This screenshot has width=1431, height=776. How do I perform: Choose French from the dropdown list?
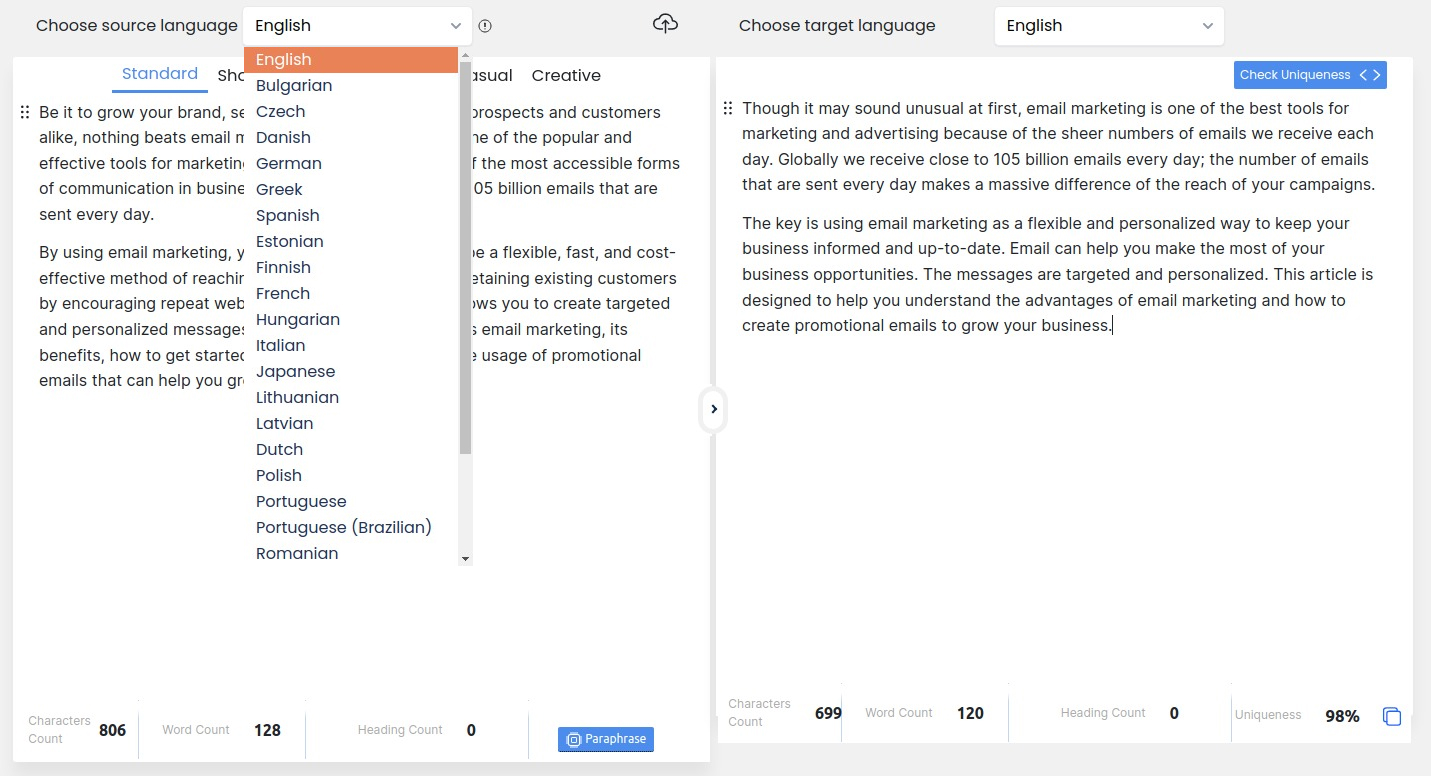[x=351, y=294]
